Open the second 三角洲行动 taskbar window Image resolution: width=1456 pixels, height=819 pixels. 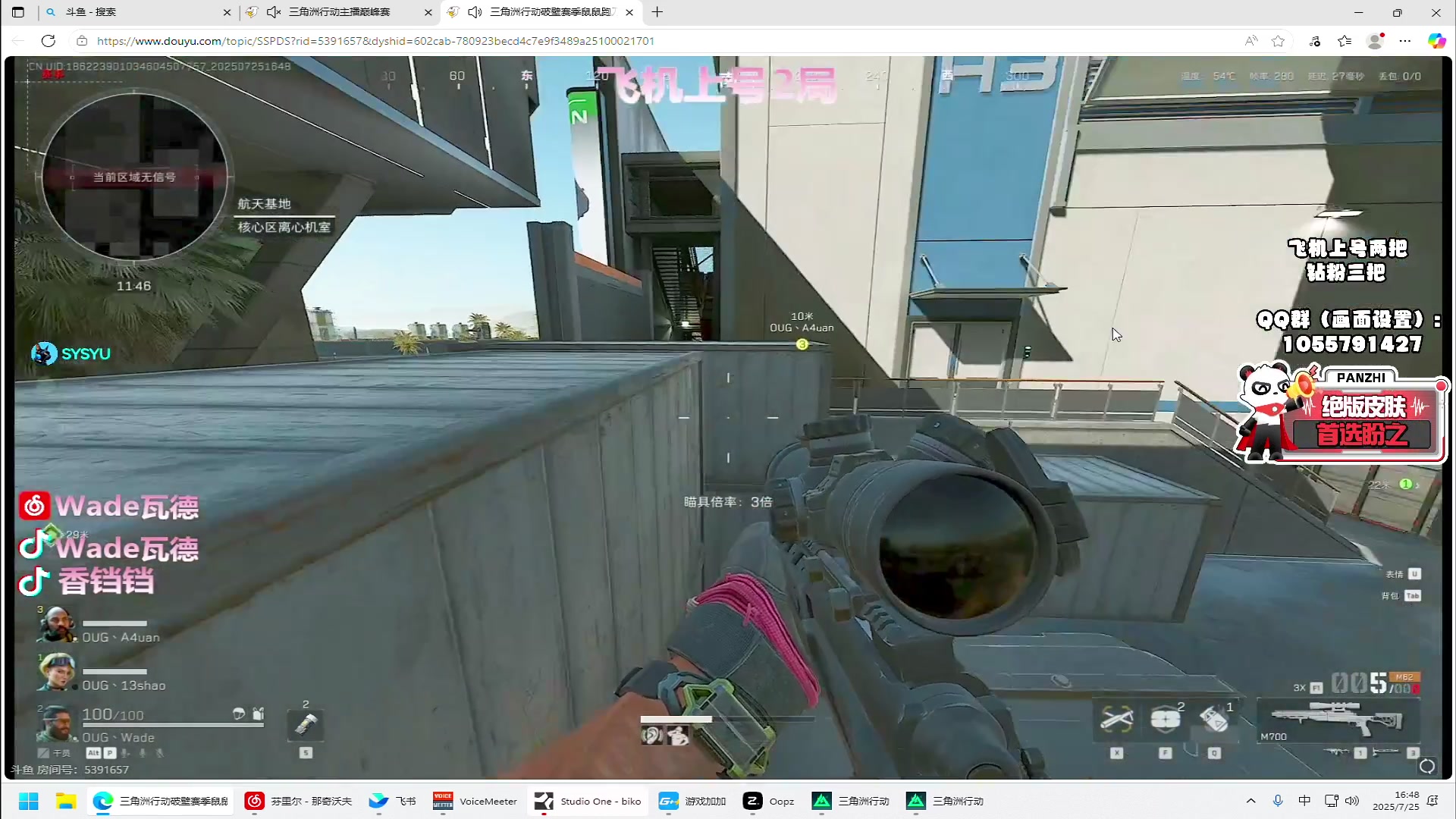945,801
